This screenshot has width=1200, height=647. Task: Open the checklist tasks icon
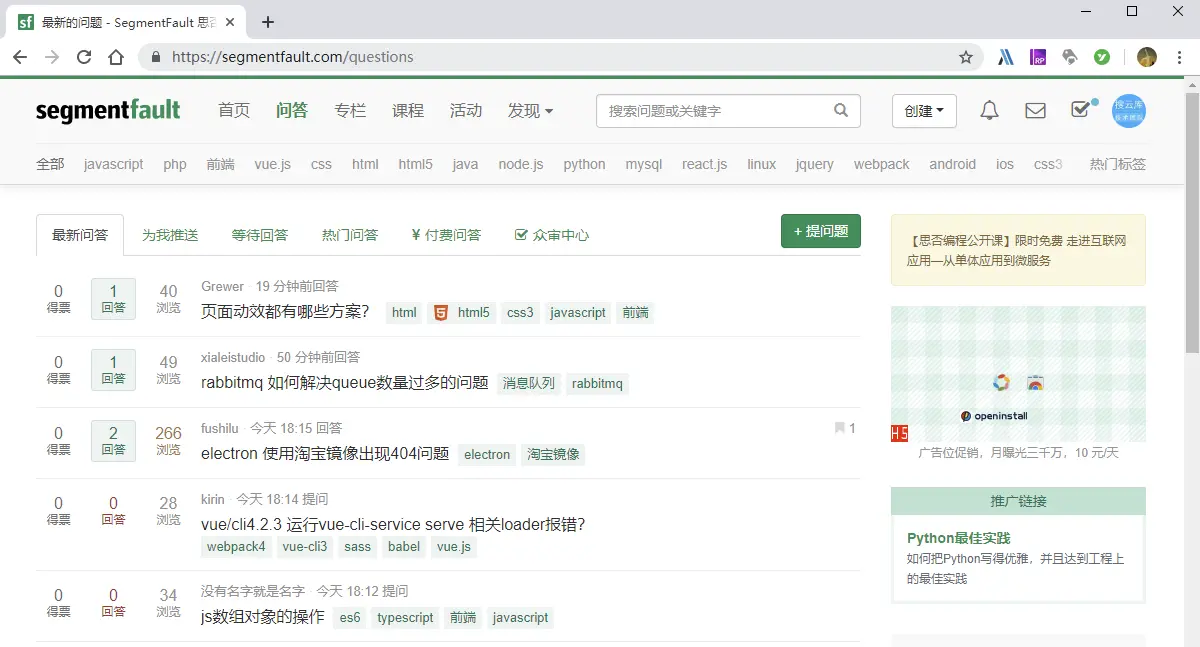click(x=1082, y=109)
